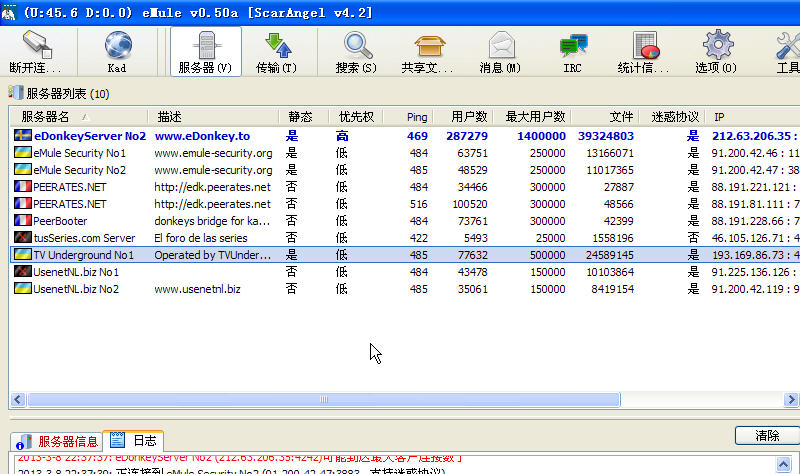Viewport: 800px width, 474px height.
Task: Sort by server name (服务器名) column header
Action: point(79,117)
